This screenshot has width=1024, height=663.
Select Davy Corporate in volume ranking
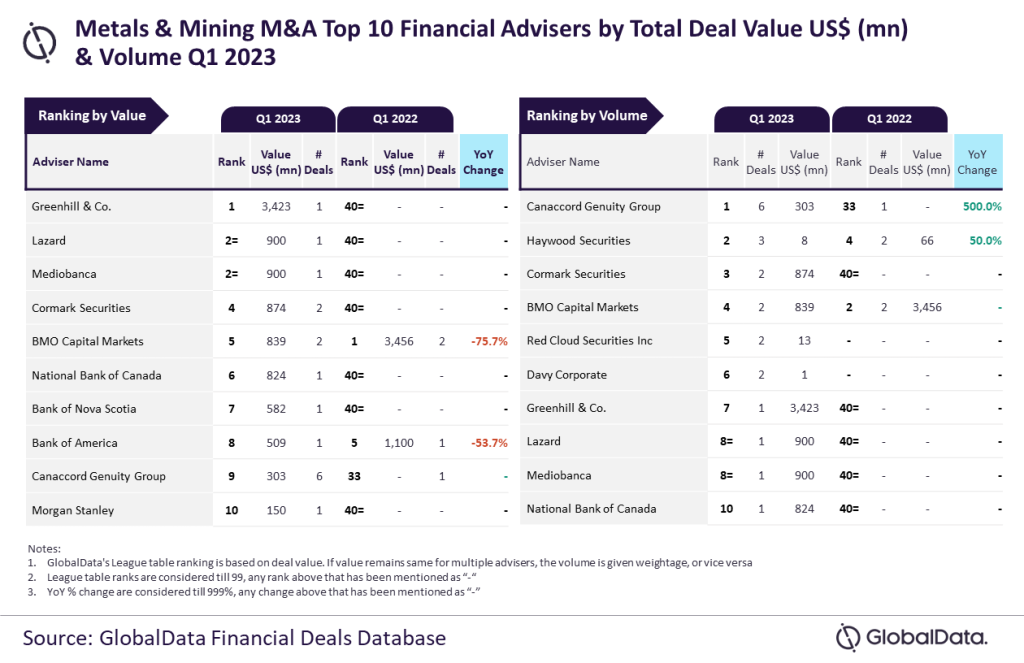pyautogui.click(x=567, y=375)
